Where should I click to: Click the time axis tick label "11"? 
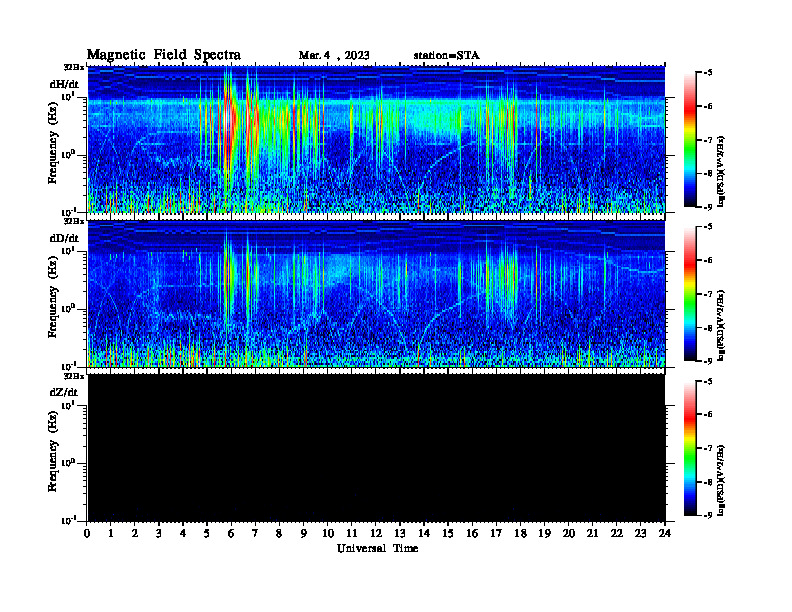point(352,533)
